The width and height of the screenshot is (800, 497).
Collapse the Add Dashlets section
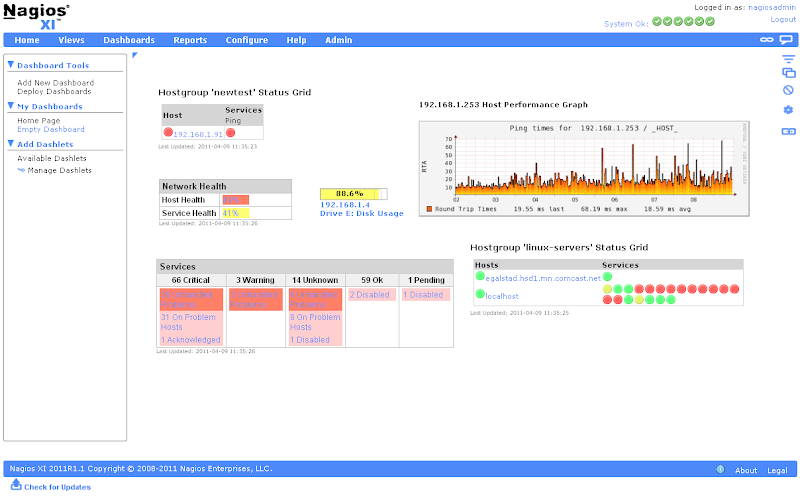(11, 144)
